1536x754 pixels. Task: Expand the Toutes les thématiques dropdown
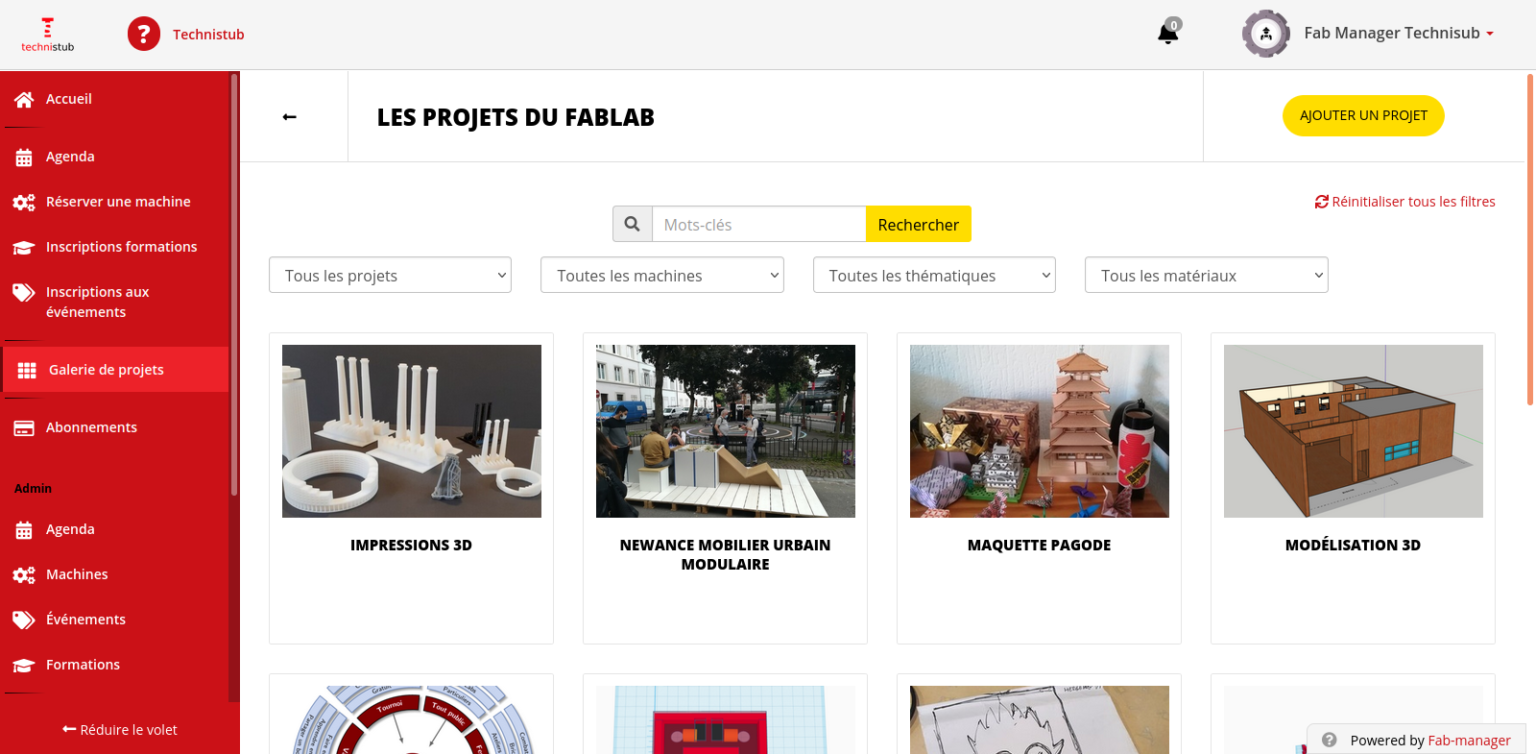click(x=934, y=275)
